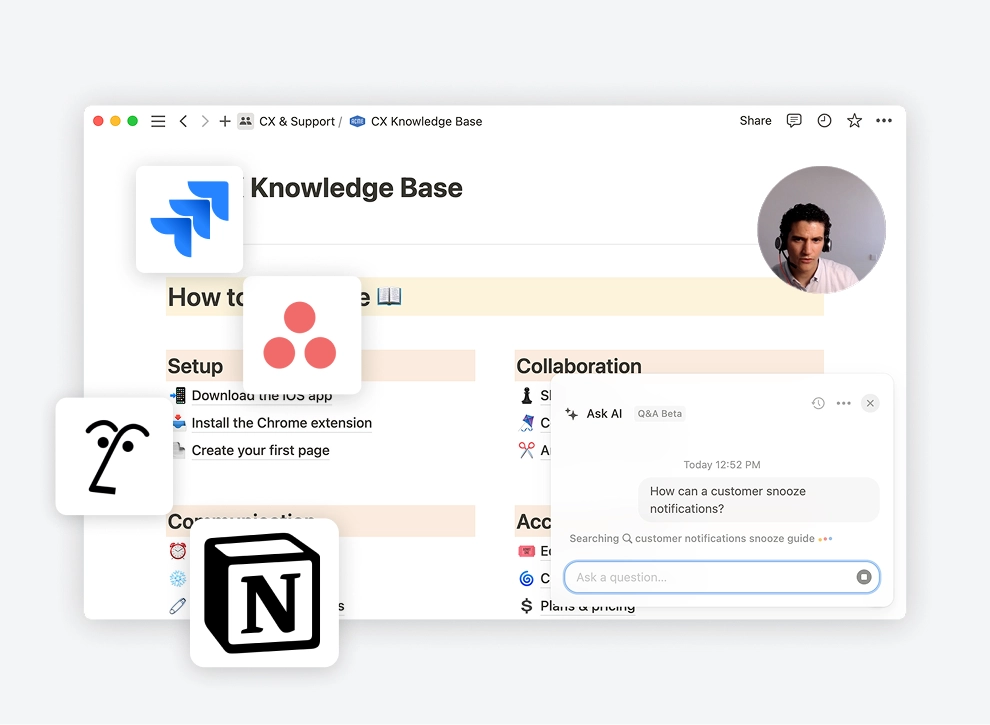
Task: Click the Asana three-dots logo tile
Action: click(302, 335)
